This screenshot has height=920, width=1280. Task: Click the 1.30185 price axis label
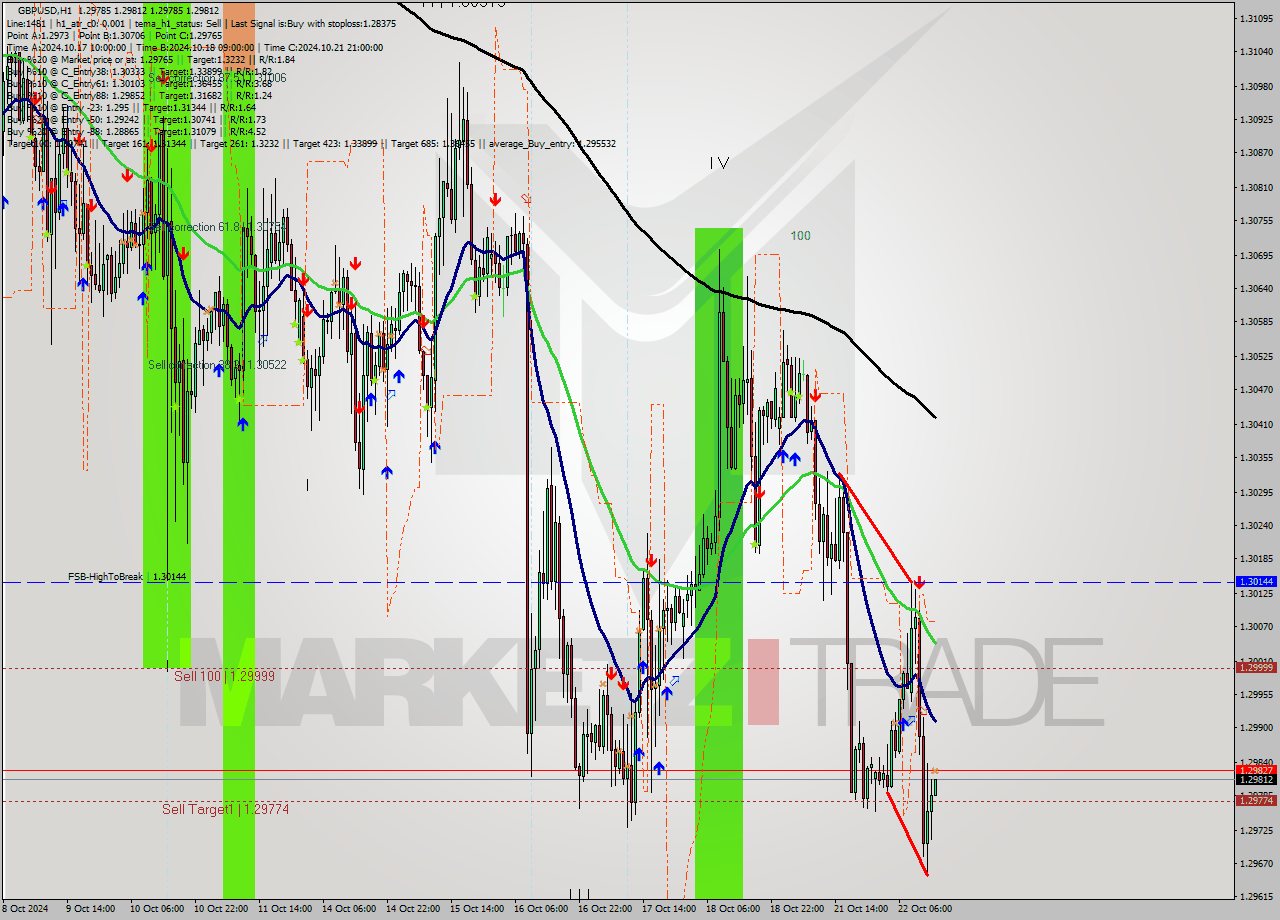tap(1255, 559)
